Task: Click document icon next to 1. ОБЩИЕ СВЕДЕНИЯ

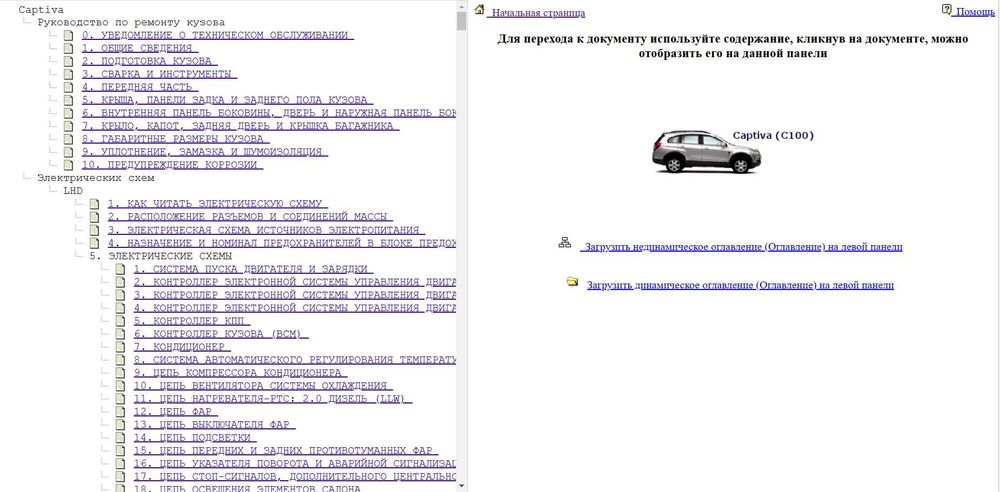Action: click(x=68, y=48)
